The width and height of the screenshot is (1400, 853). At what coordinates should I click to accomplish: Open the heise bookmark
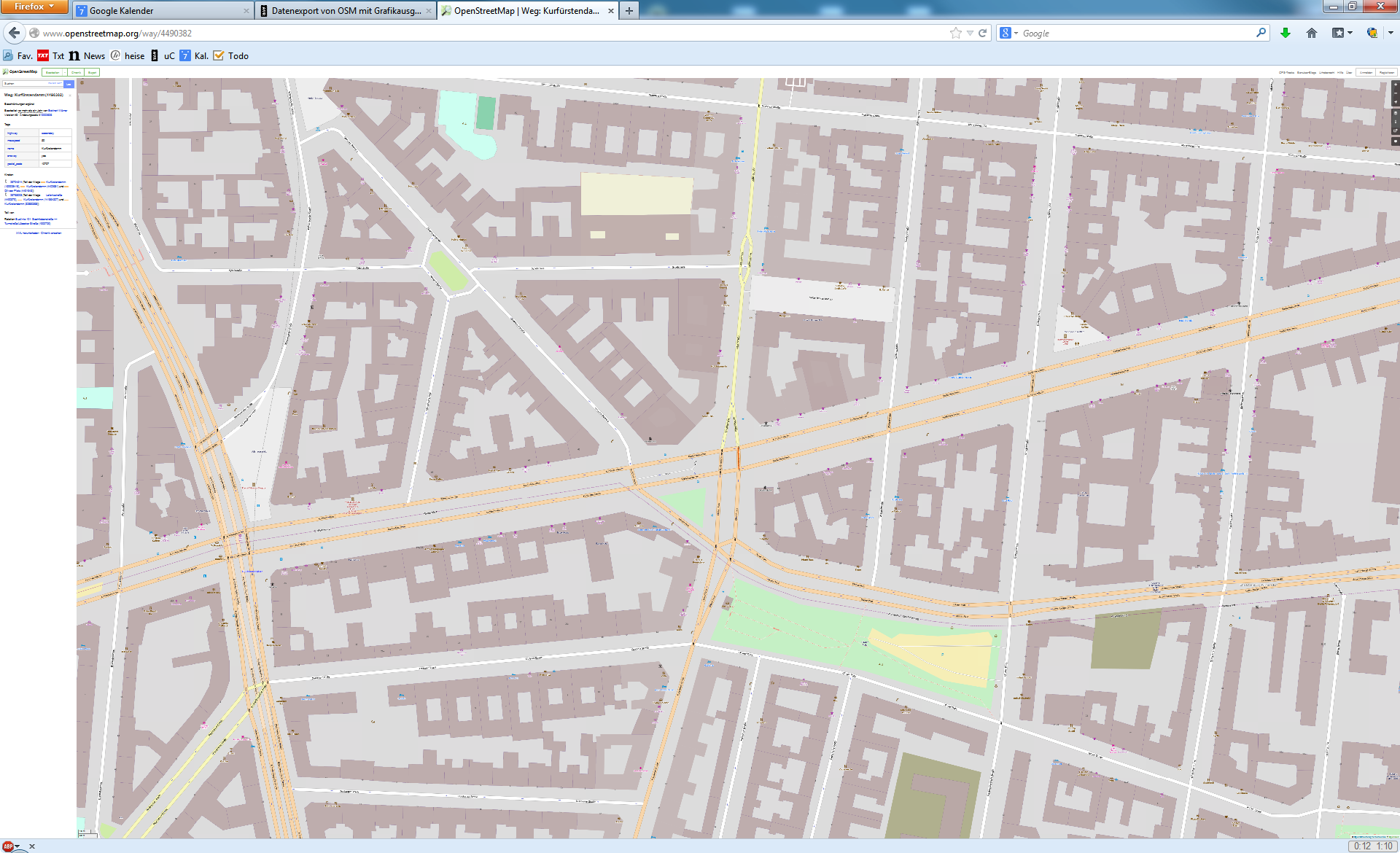[128, 55]
